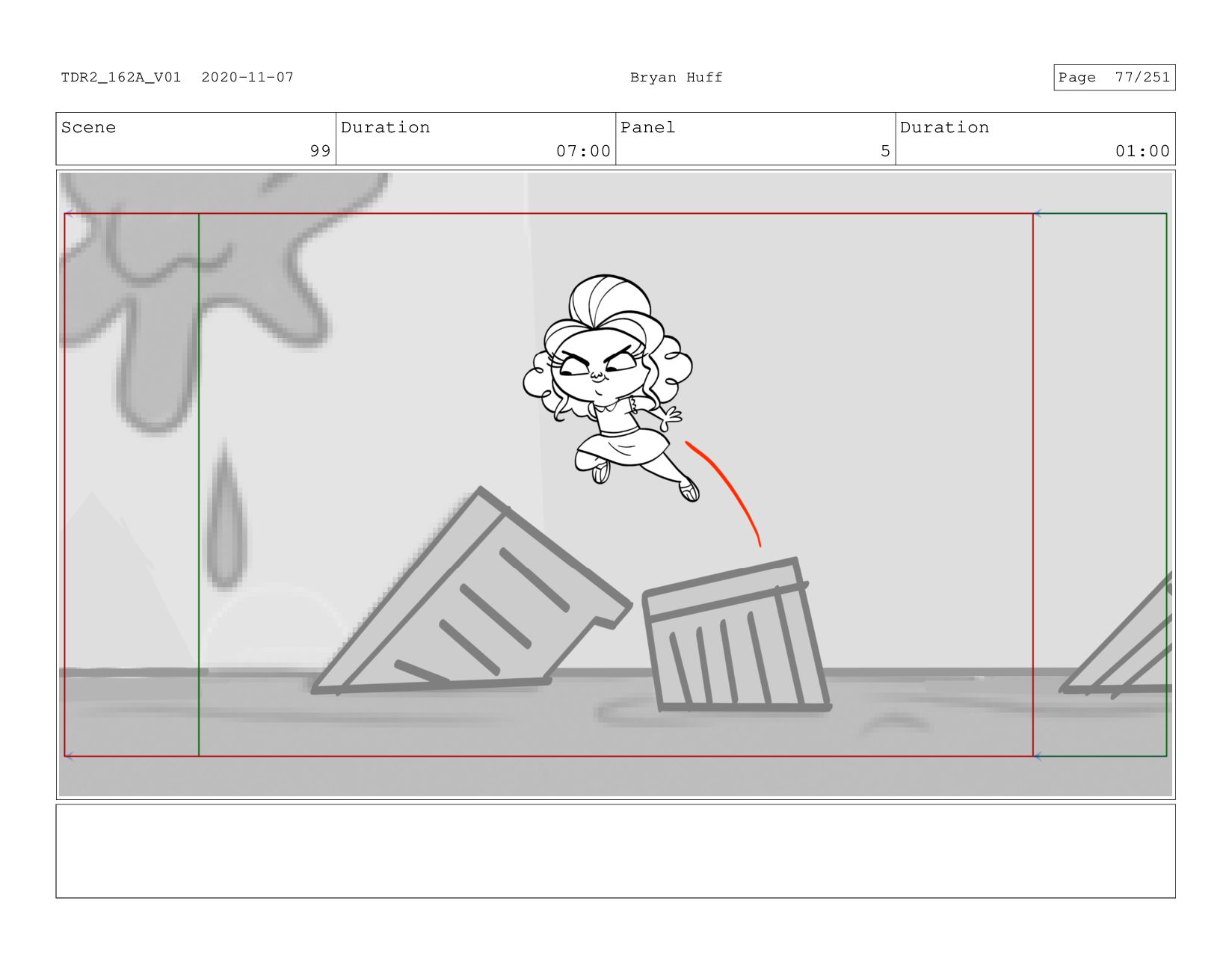The height and width of the screenshot is (954, 1232).
Task: Click the 'Panel' header label
Action: click(647, 127)
